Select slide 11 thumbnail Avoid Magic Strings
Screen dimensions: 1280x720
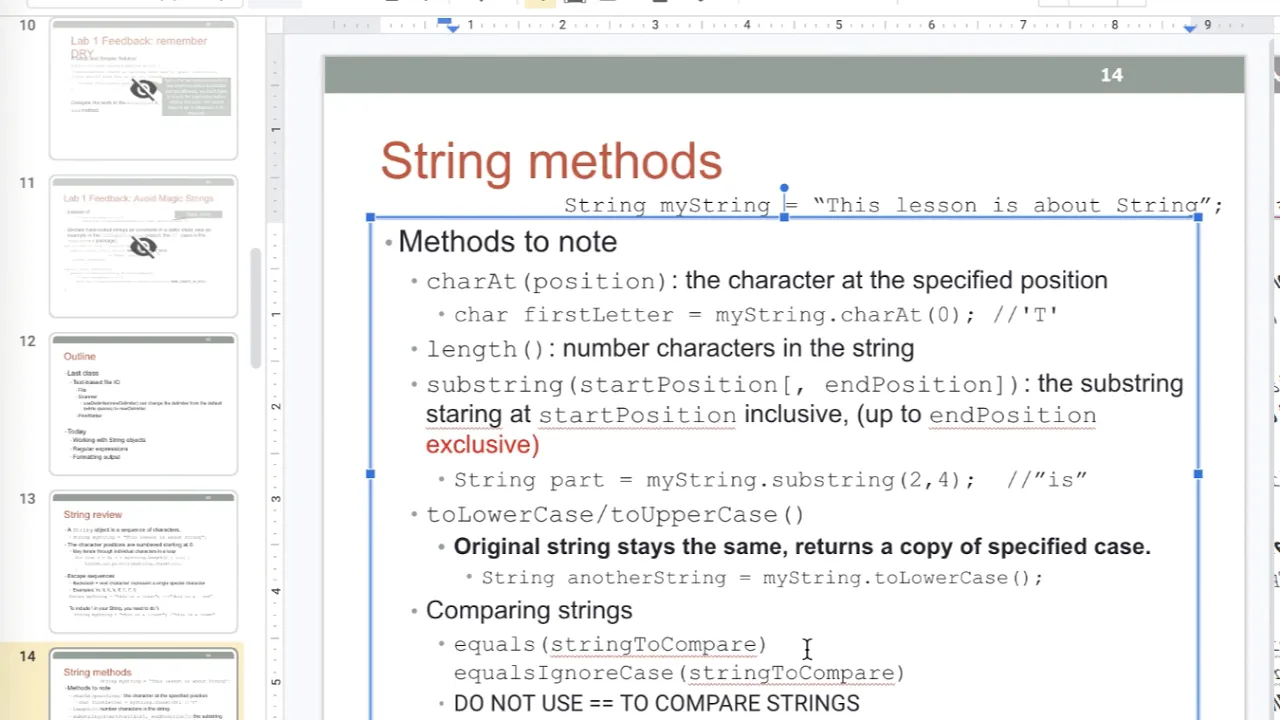pos(144,246)
